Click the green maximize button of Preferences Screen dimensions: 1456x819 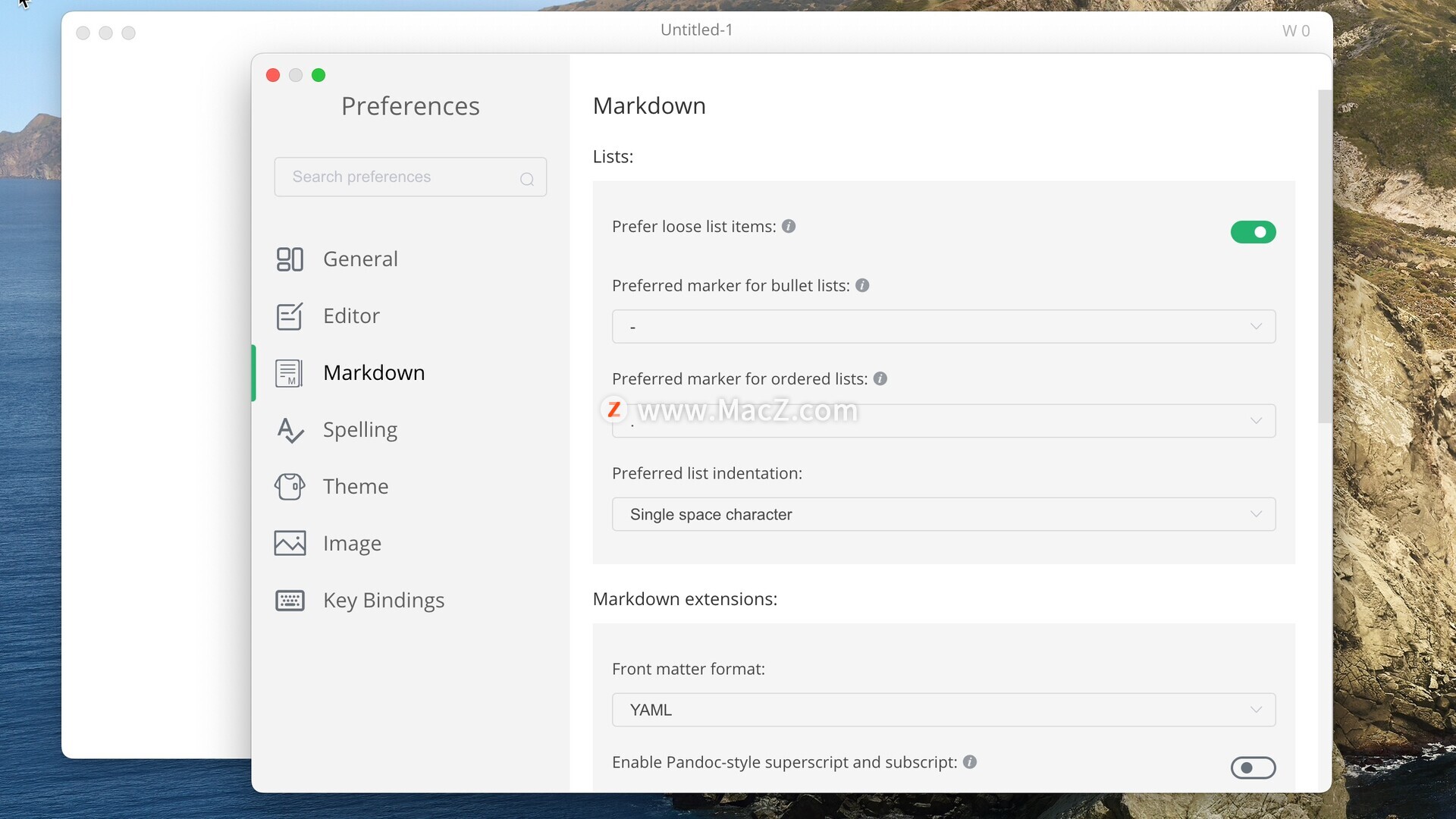pos(318,75)
